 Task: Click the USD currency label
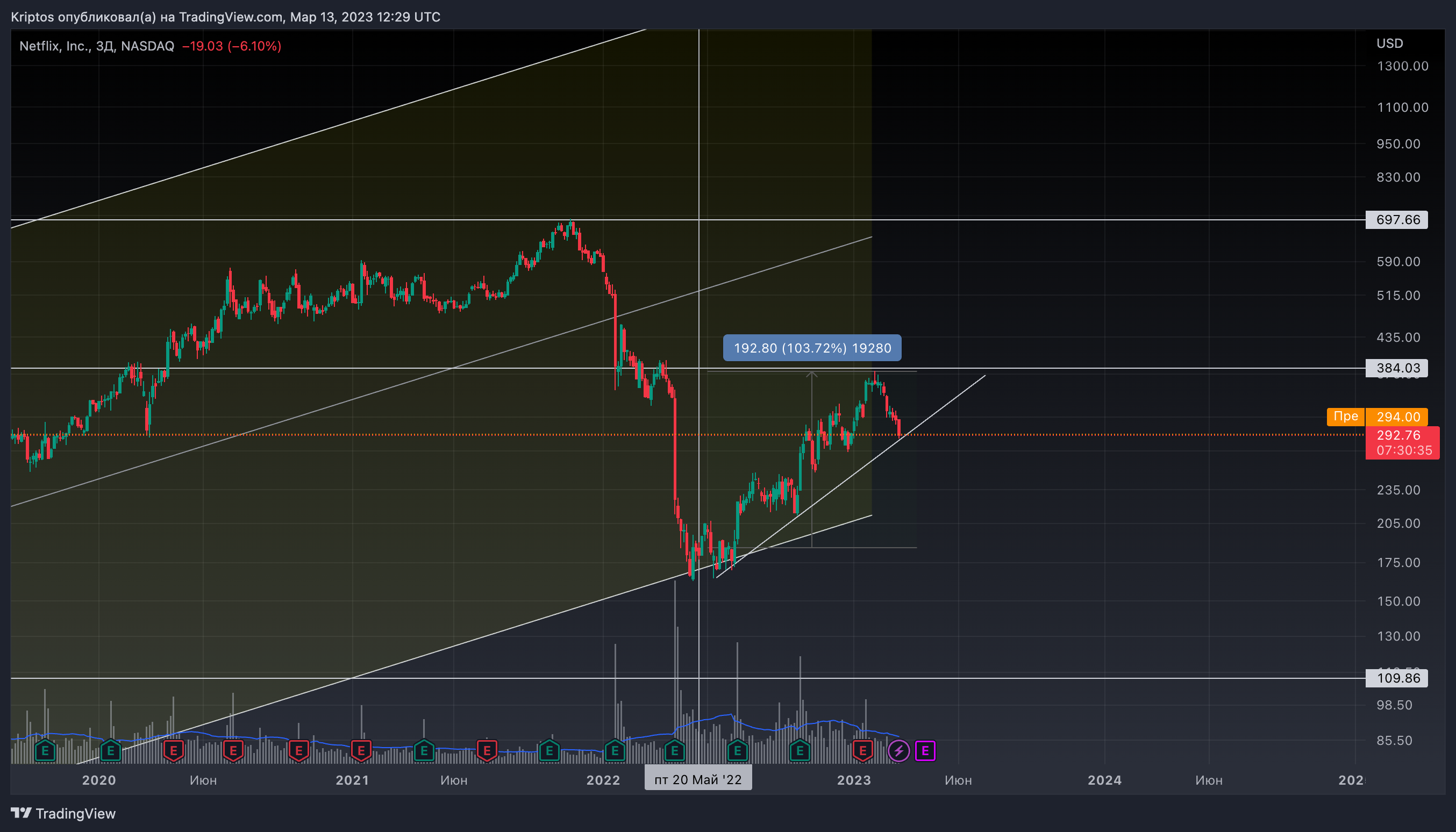pyautogui.click(x=1390, y=44)
